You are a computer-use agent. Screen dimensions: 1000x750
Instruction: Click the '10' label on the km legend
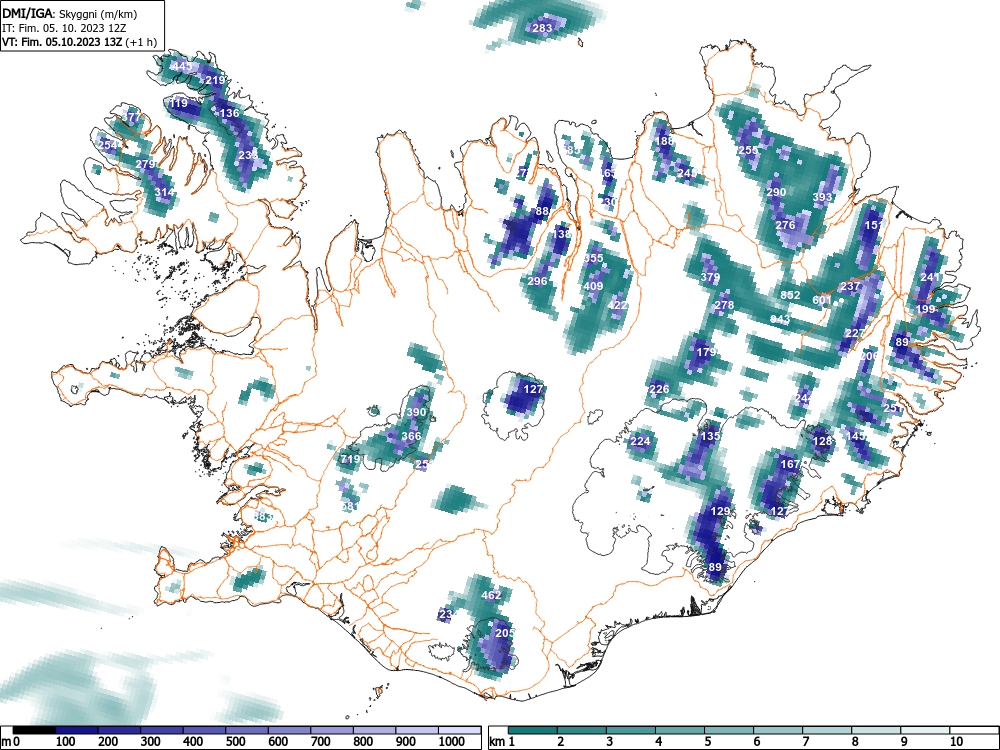coord(955,742)
